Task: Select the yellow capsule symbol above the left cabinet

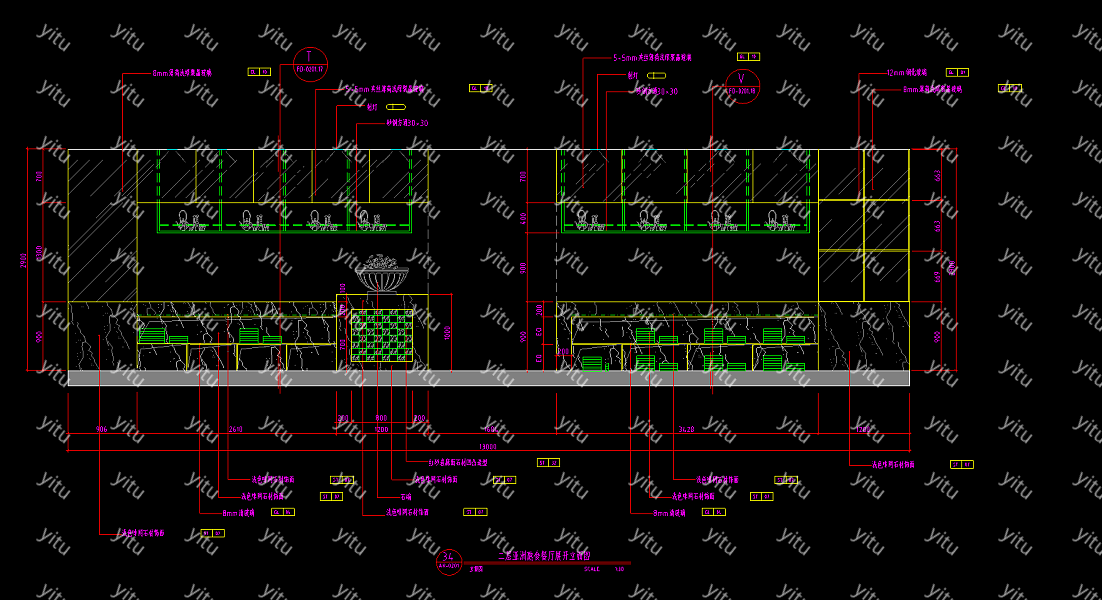Action: coord(396,106)
